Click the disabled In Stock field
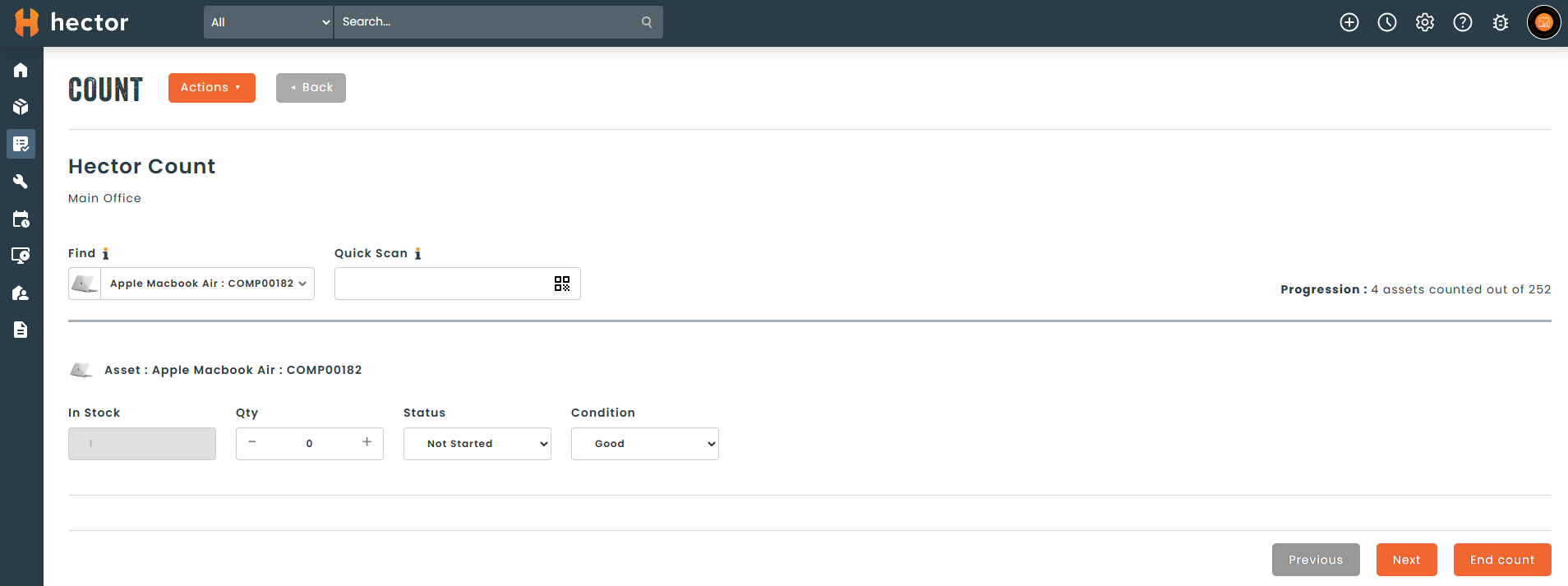Image resolution: width=1568 pixels, height=586 pixels. pyautogui.click(x=142, y=444)
